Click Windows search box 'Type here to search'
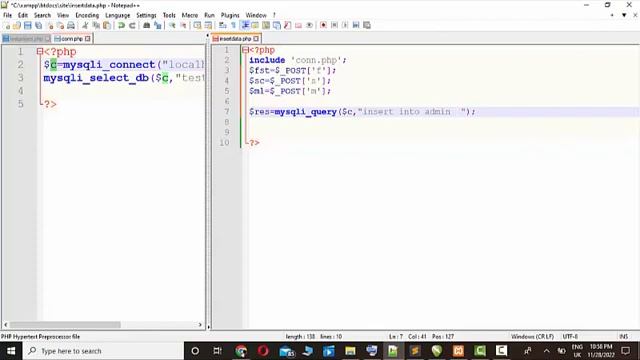This screenshot has height=360, width=640. pos(103,351)
